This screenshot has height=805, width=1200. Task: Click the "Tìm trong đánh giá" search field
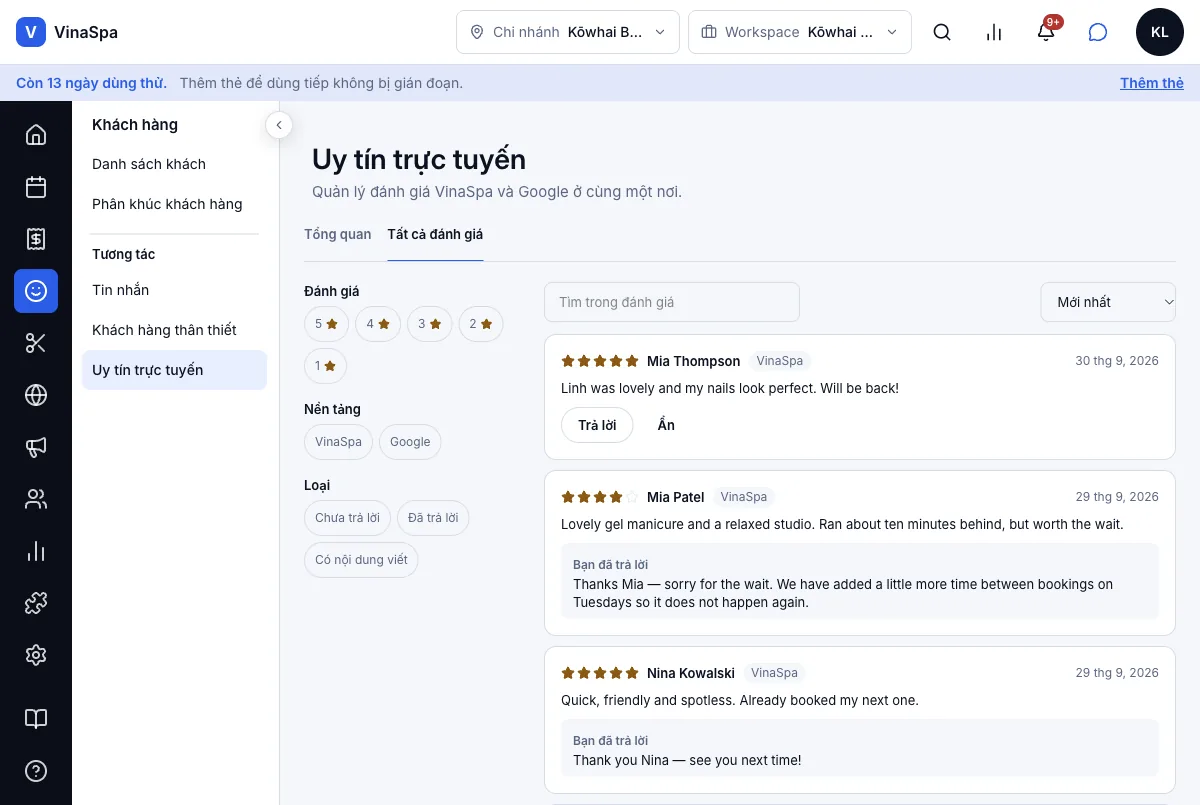pos(672,302)
